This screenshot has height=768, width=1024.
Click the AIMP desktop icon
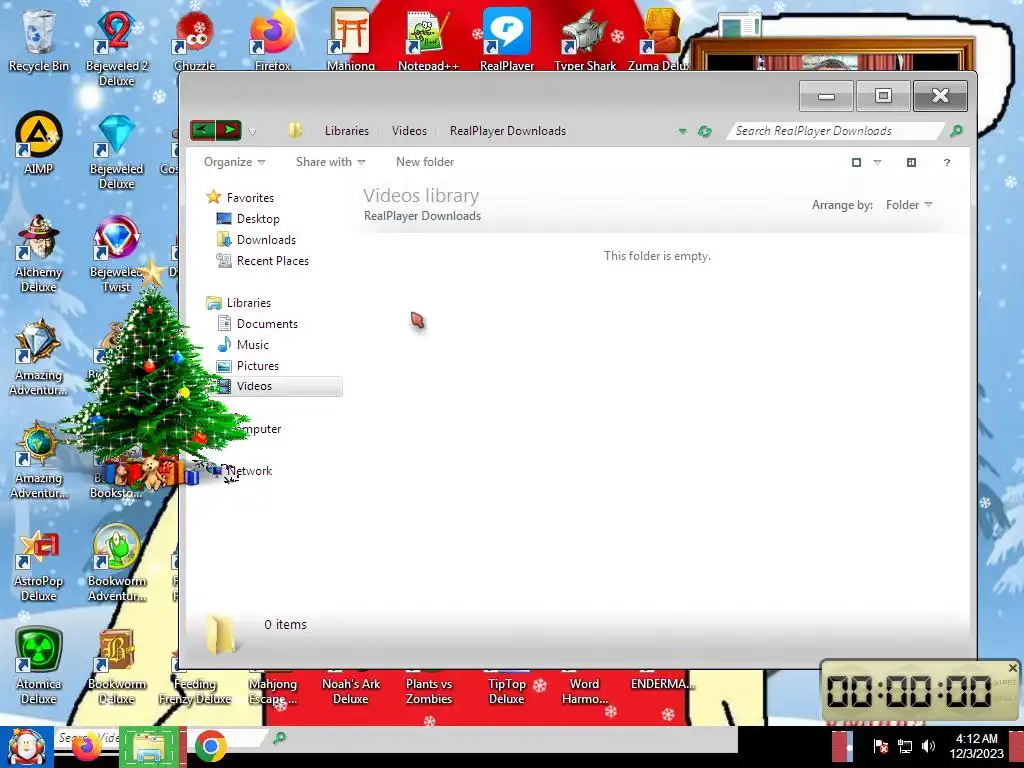tap(39, 144)
